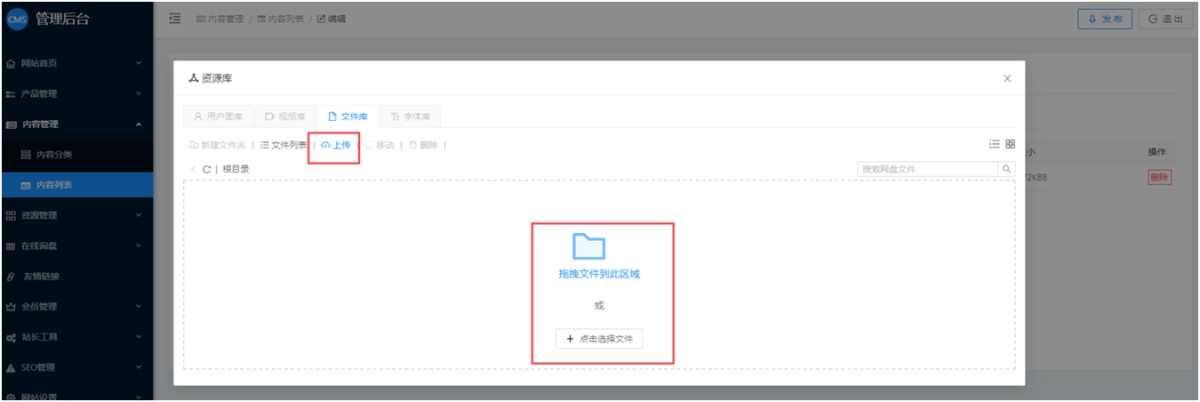The height and width of the screenshot is (402, 1200).
Task: Switch to grid view in the resource dialog
Action: [1010, 144]
